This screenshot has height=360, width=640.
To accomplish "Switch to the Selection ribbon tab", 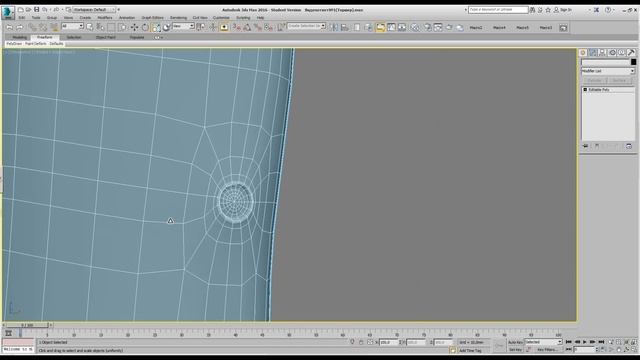I will click(74, 37).
